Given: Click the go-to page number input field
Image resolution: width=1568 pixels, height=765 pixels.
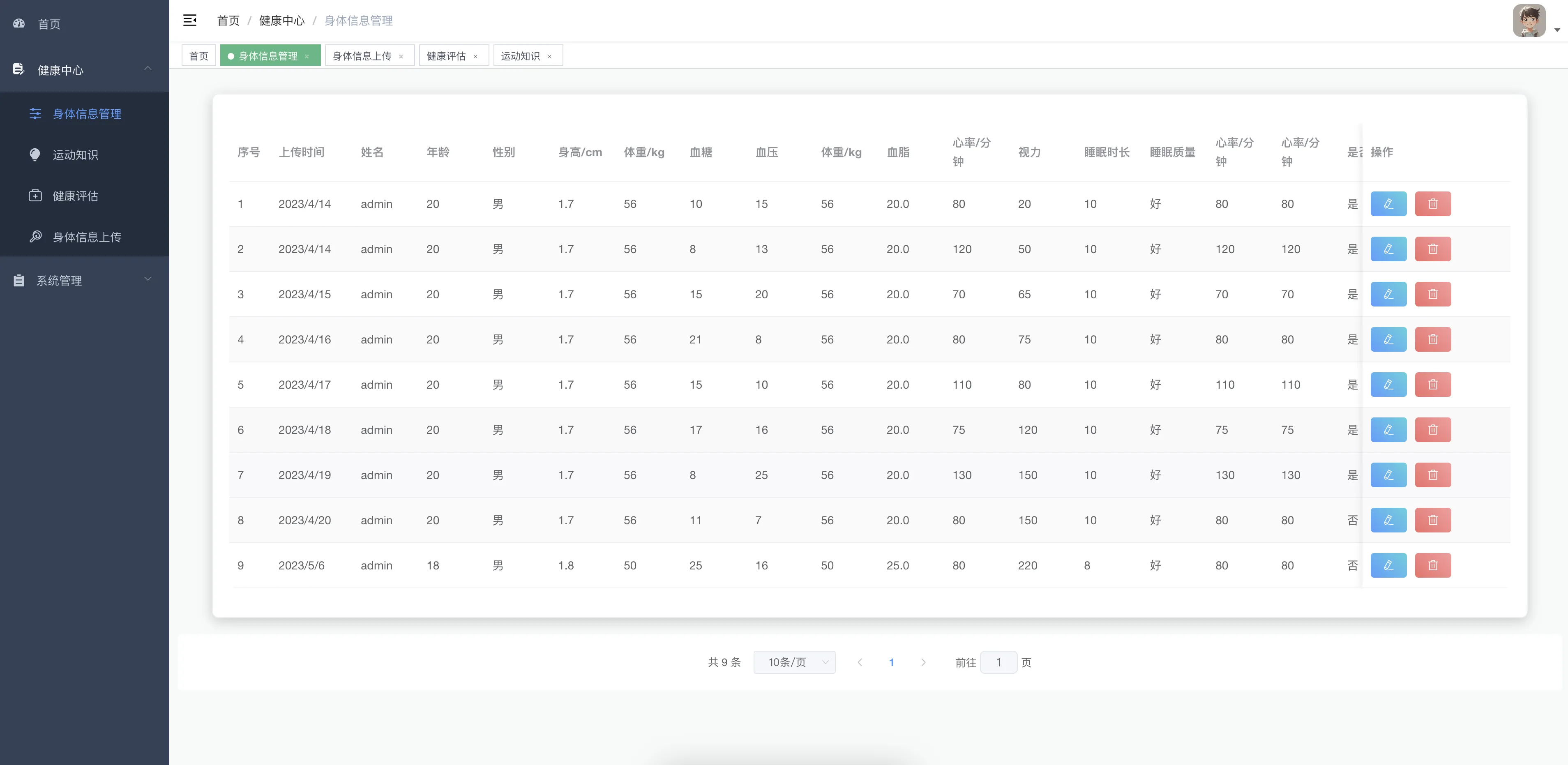Looking at the screenshot, I should [998, 662].
